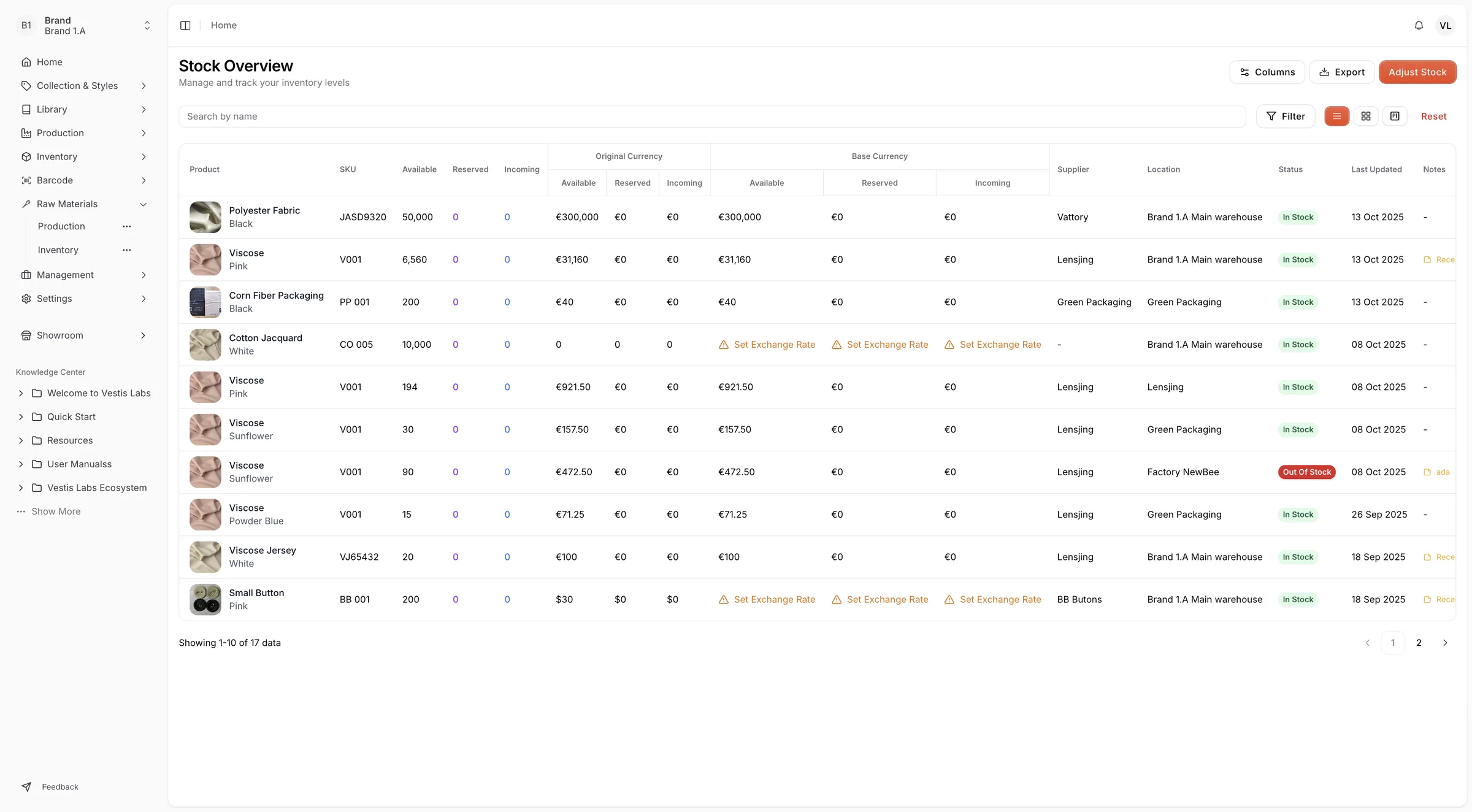Viewport: 1472px width, 812px height.
Task: Open the note icon in Viscose Jersey row
Action: [1427, 557]
